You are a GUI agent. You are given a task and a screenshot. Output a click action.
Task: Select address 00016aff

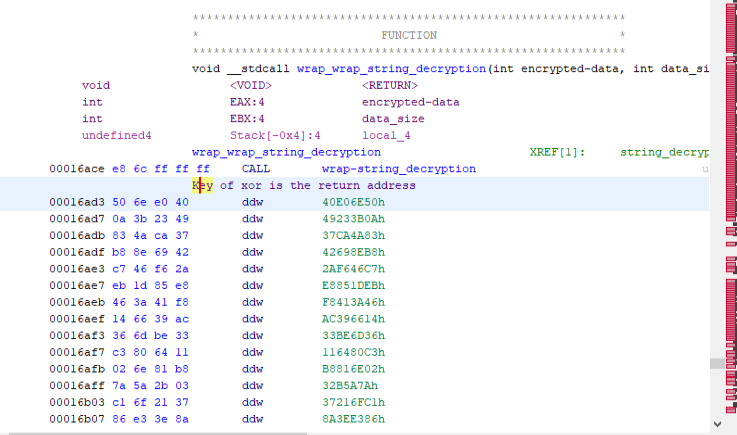[x=77, y=386]
